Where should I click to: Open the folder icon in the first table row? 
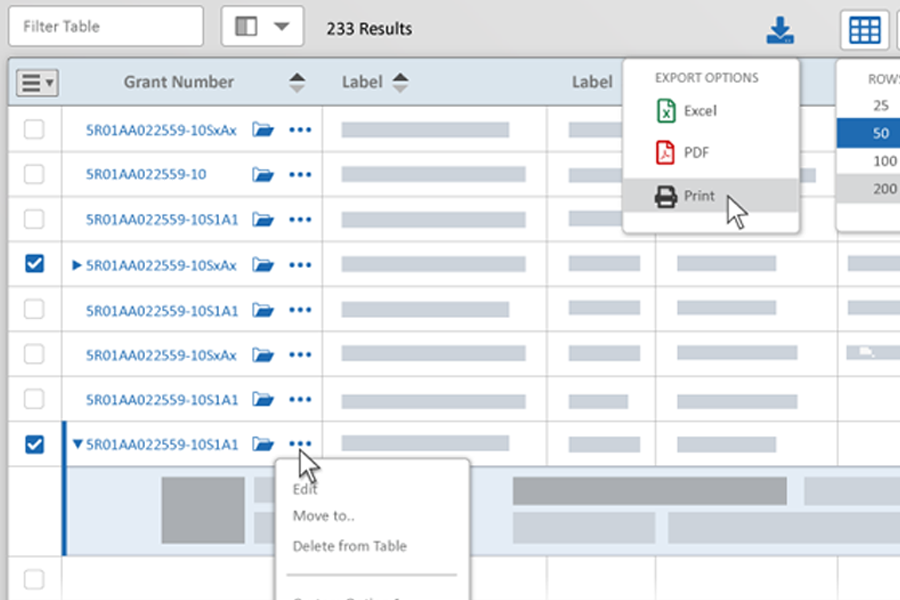pos(263,129)
